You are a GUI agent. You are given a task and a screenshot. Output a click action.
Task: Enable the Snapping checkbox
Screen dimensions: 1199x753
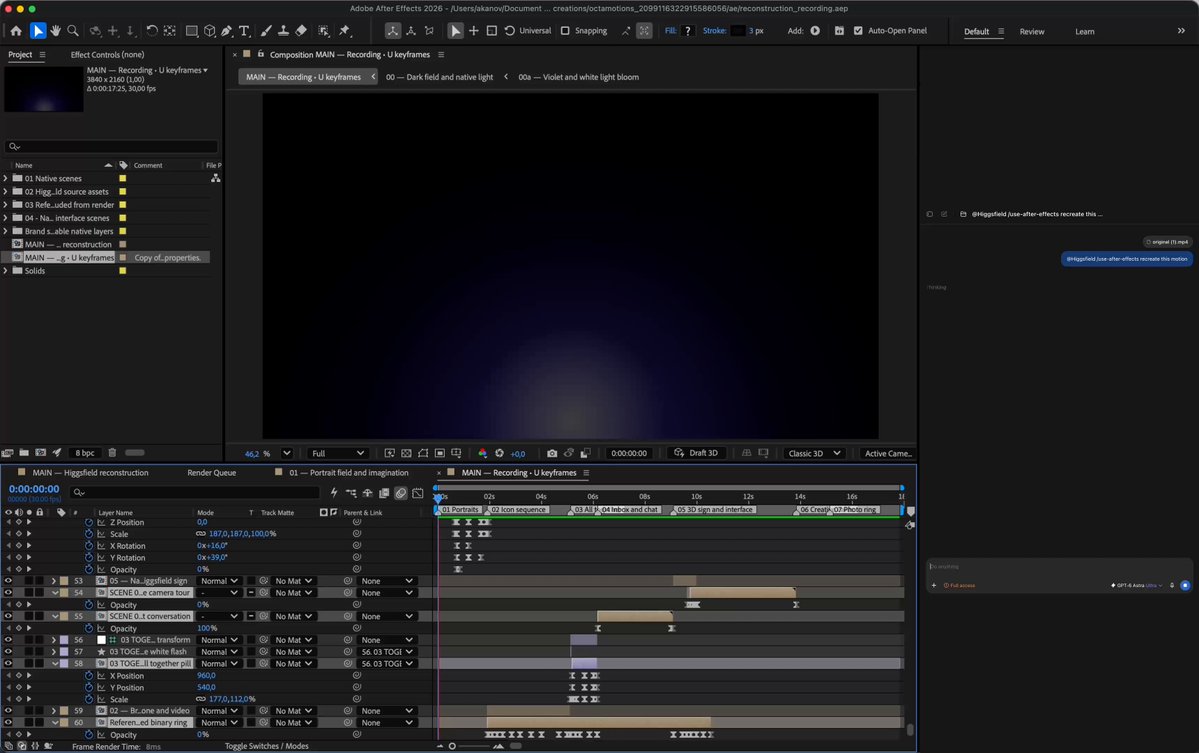565,31
